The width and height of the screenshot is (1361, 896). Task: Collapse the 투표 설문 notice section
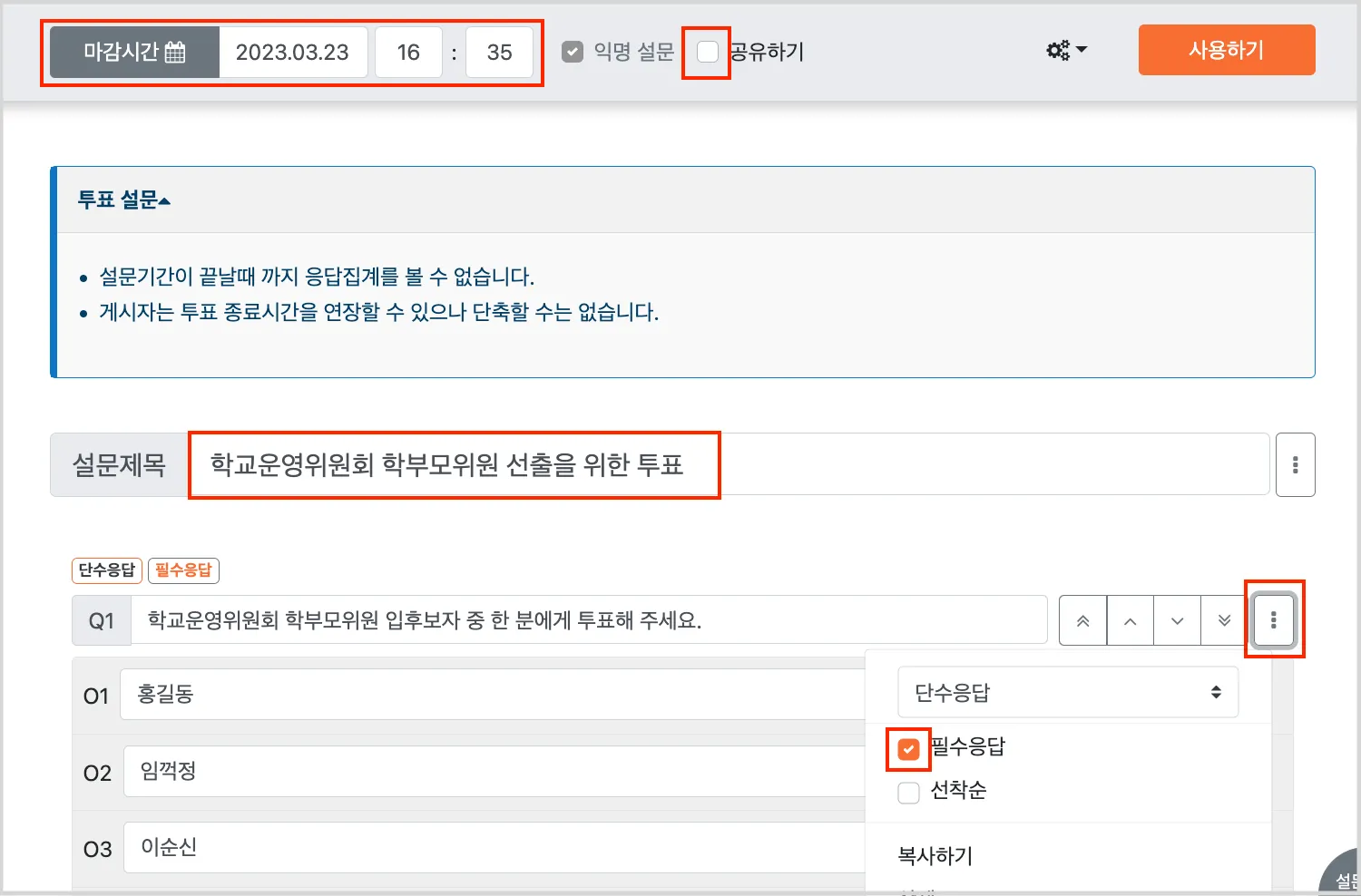124,200
